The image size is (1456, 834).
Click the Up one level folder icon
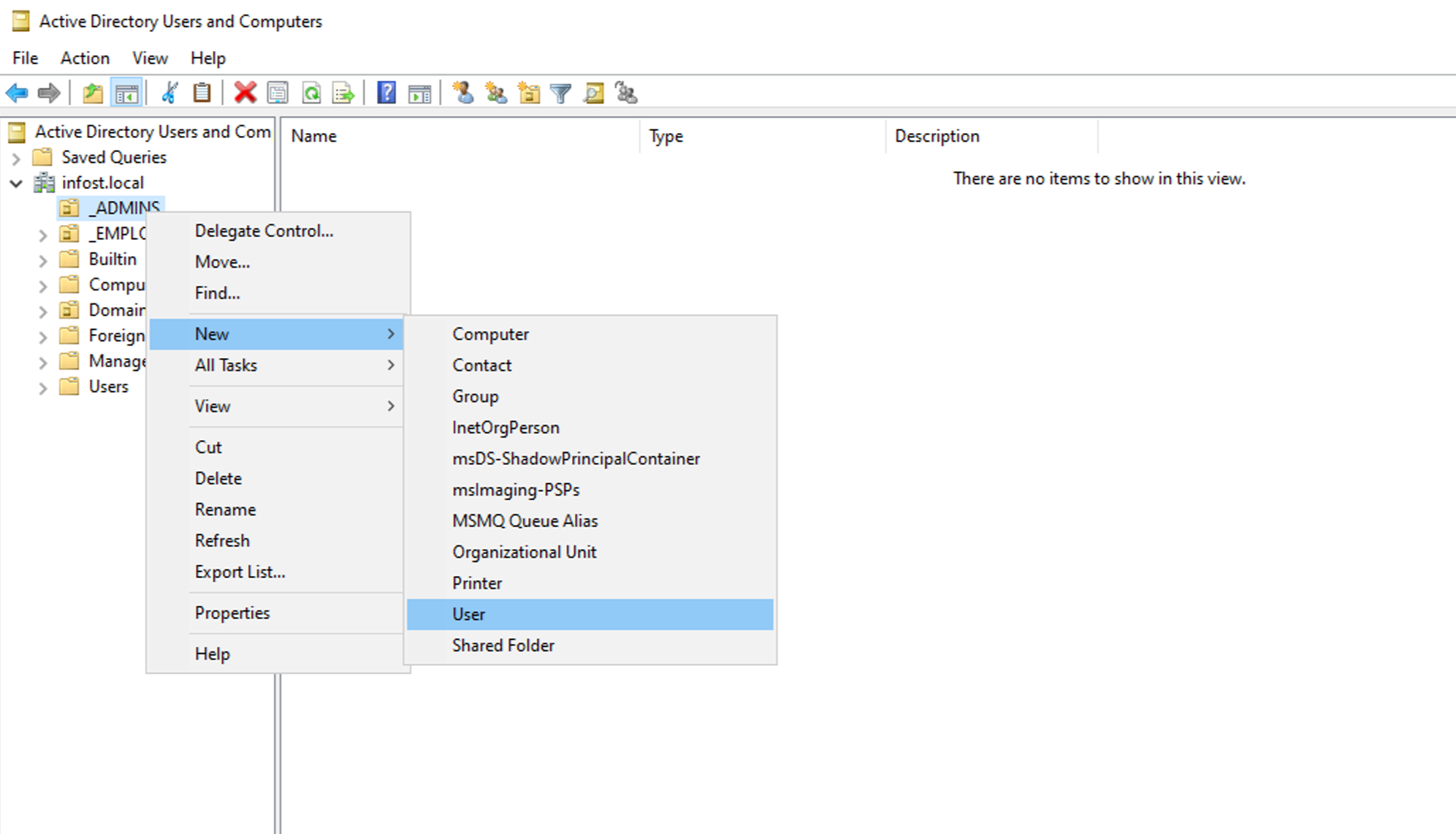click(x=93, y=93)
